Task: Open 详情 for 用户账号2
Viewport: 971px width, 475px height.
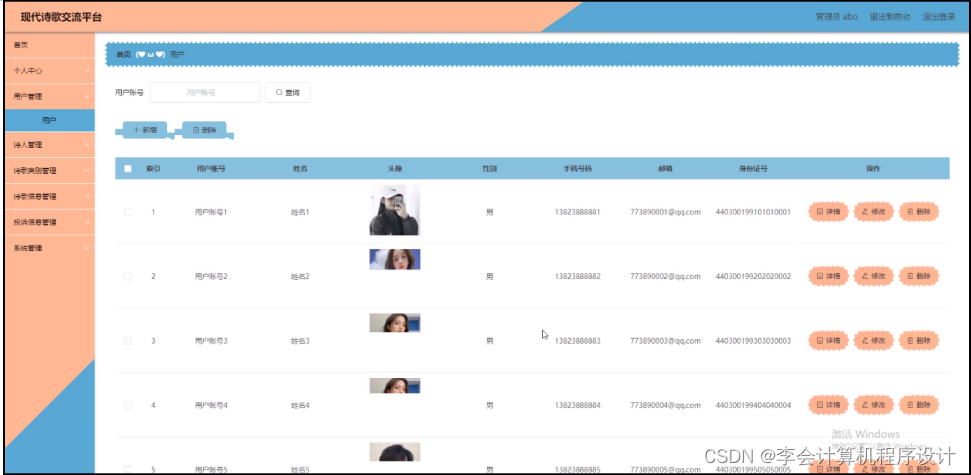Action: coord(828,276)
